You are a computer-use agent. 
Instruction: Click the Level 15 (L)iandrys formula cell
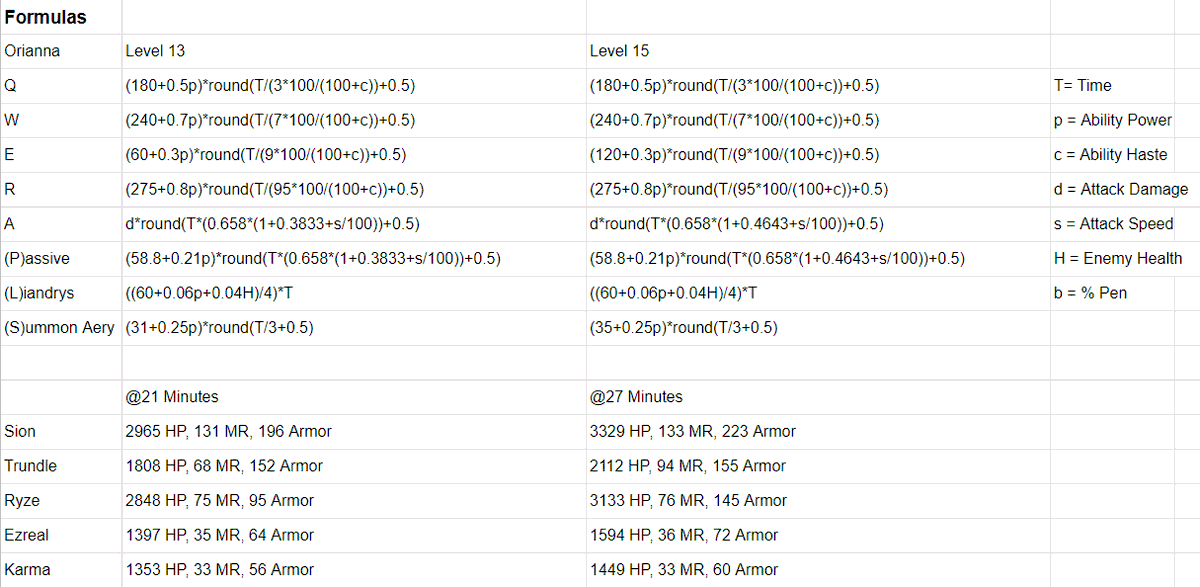(817, 293)
